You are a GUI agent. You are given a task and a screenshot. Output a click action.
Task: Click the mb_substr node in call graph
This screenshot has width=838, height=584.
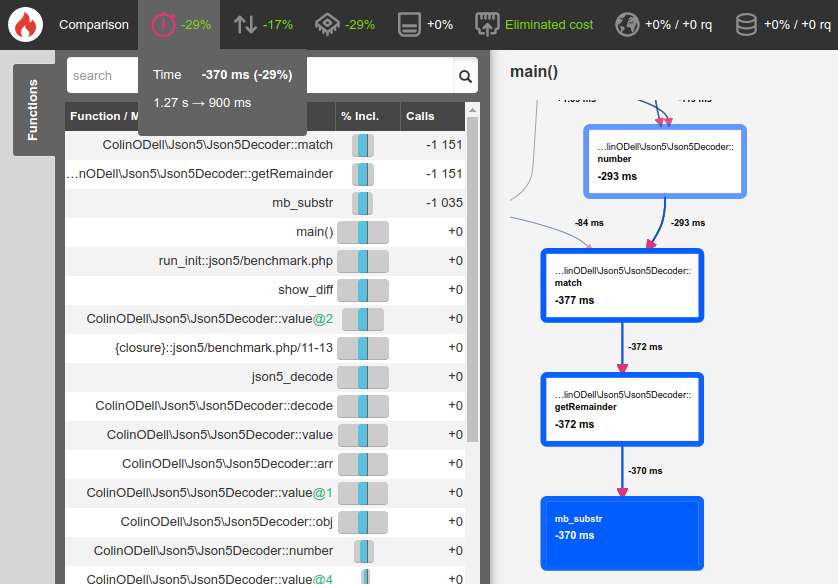[x=622, y=533]
